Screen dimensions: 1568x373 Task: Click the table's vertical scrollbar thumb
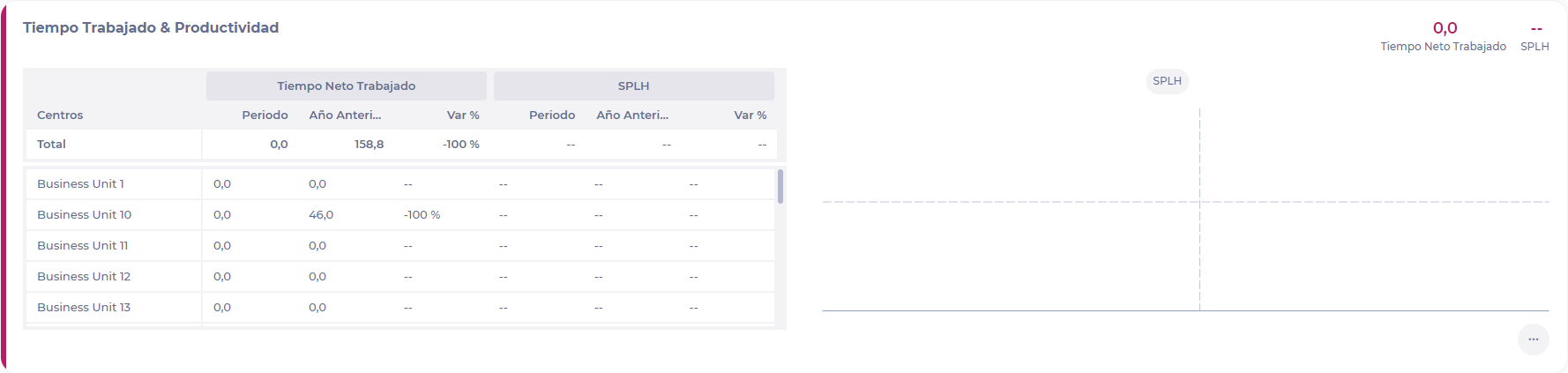(780, 186)
